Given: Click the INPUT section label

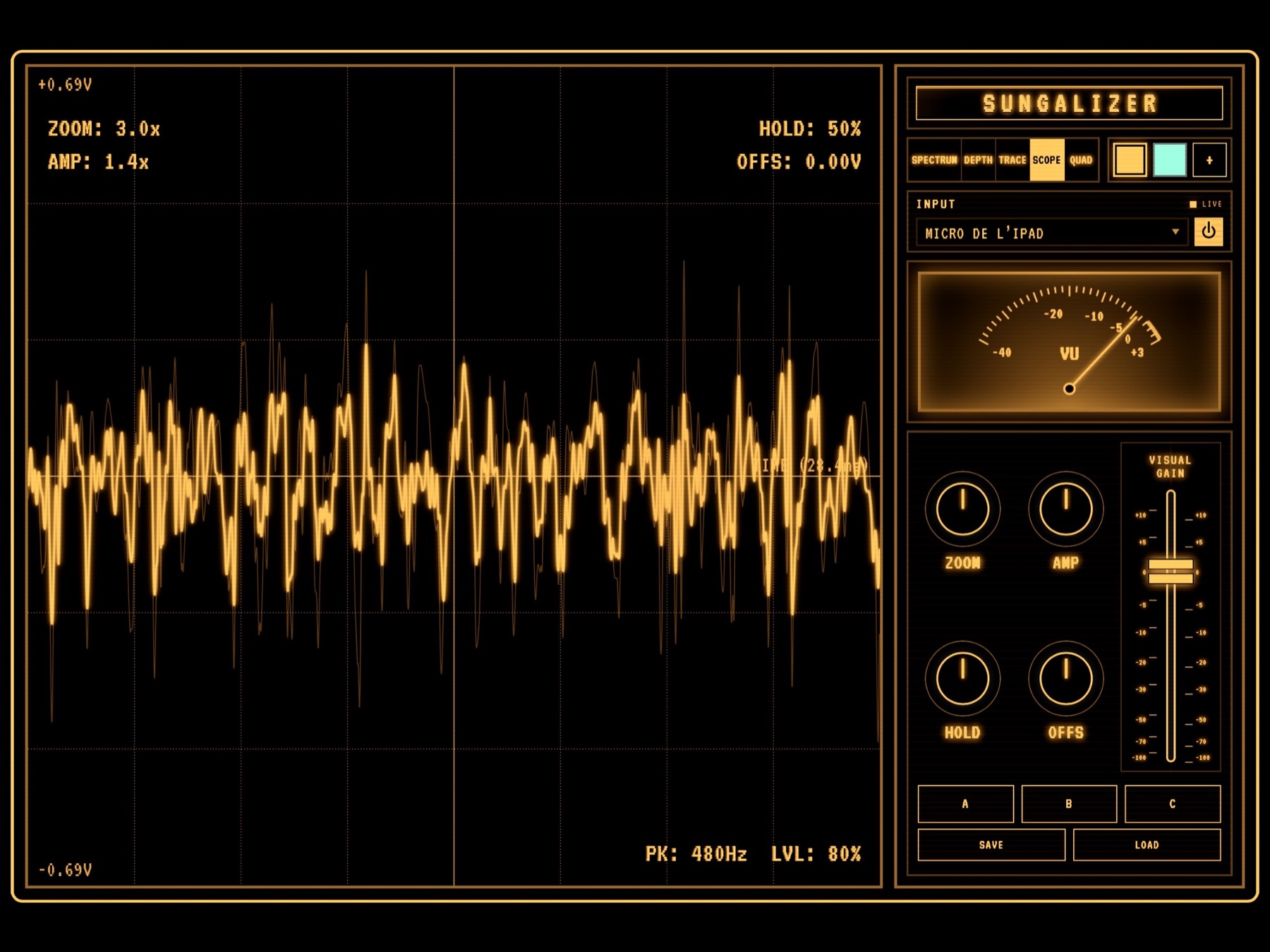Looking at the screenshot, I should (x=936, y=204).
